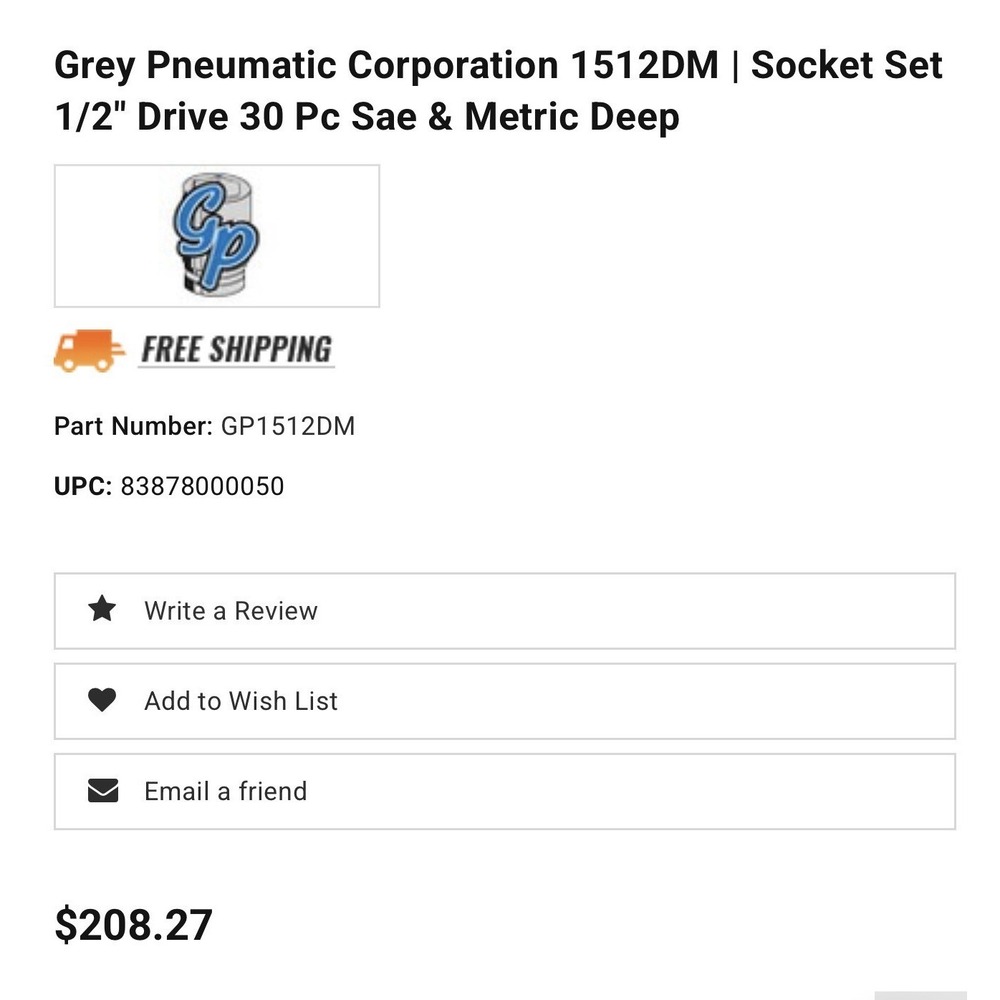
Task: Click the star icon beside Write a Review
Action: [102, 609]
